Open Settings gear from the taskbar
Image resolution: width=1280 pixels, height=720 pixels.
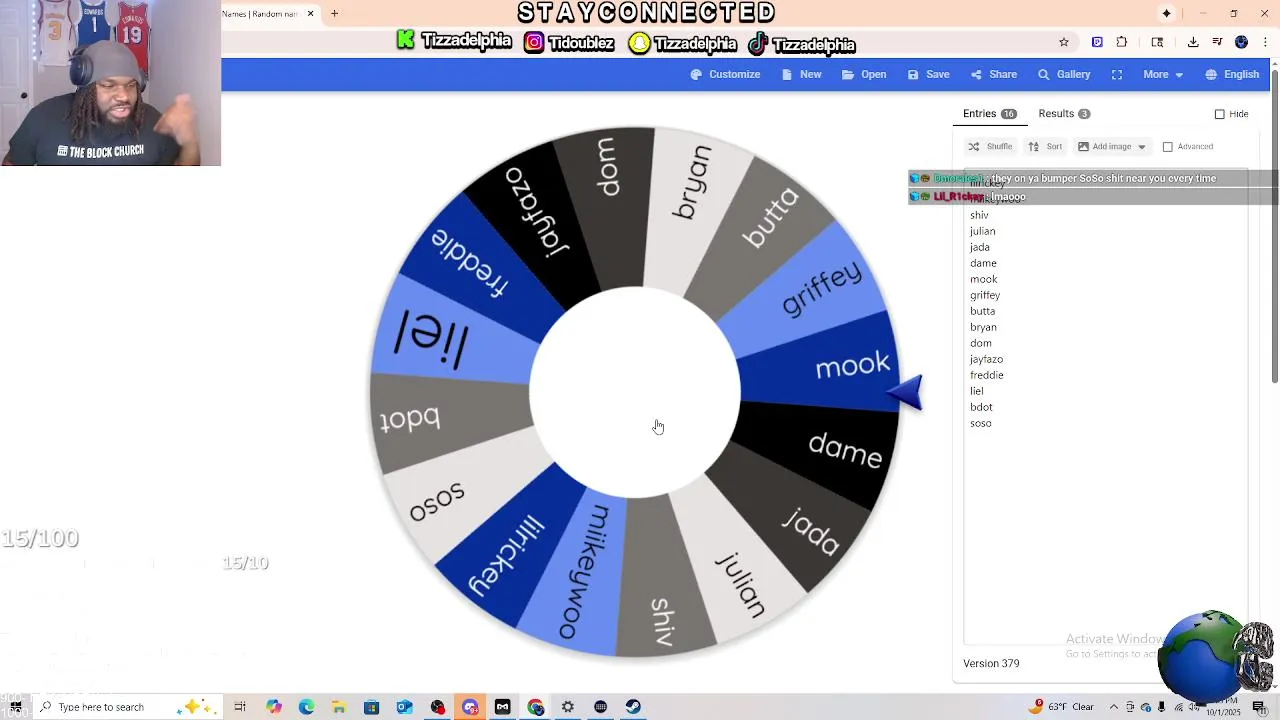point(568,707)
